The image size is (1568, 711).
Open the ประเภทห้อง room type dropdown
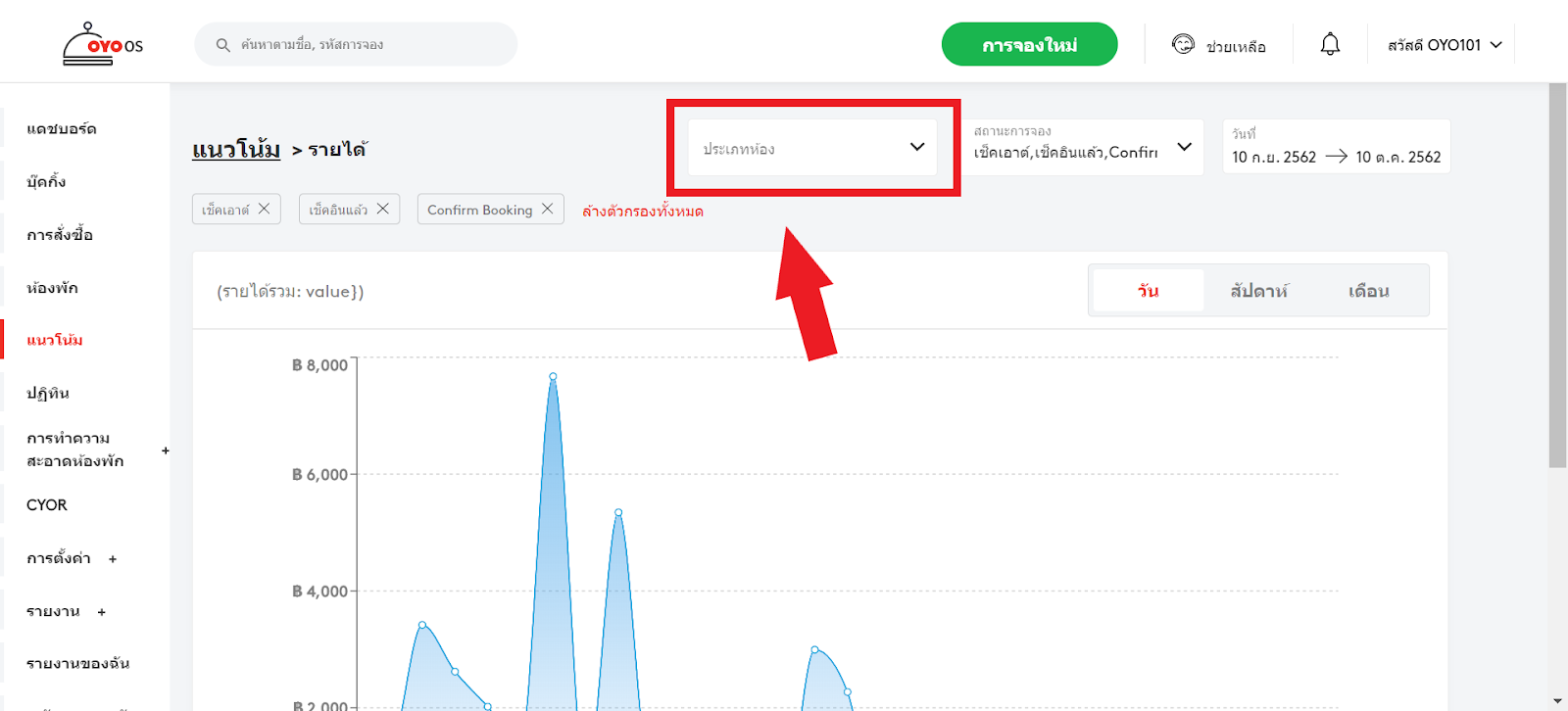pos(812,148)
